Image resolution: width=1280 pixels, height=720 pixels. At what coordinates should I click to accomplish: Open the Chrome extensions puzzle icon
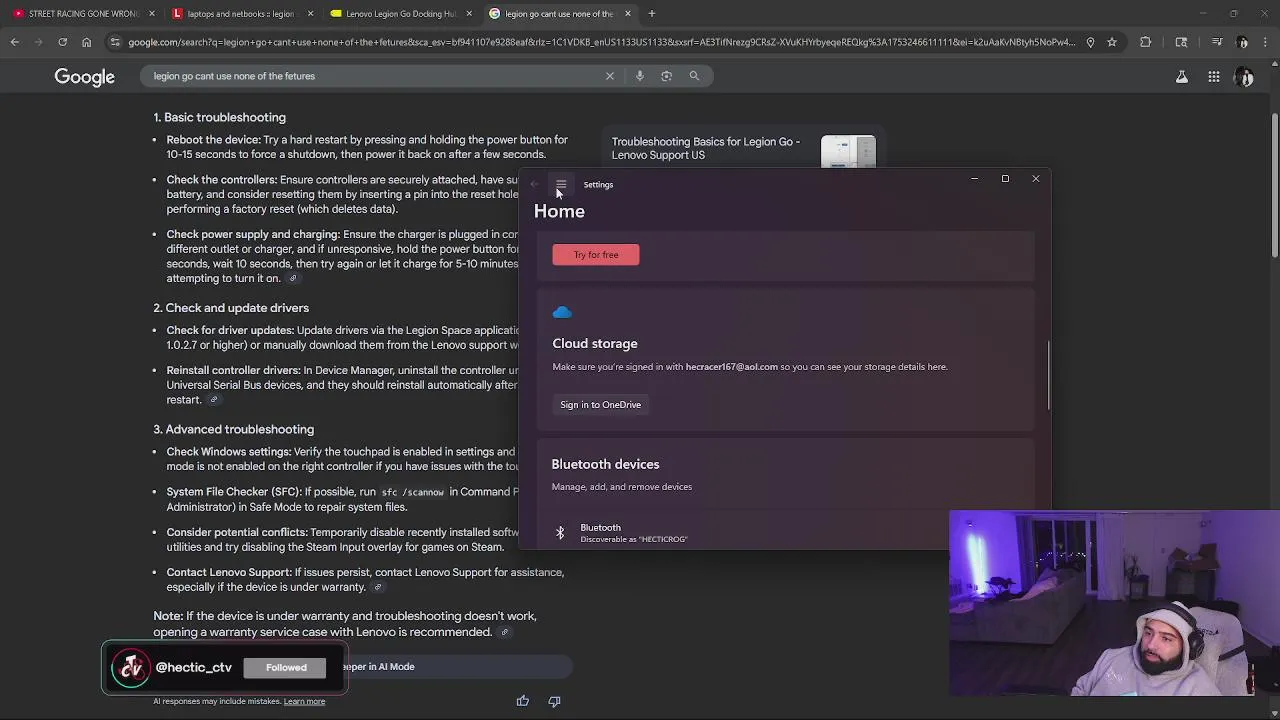(x=1145, y=42)
